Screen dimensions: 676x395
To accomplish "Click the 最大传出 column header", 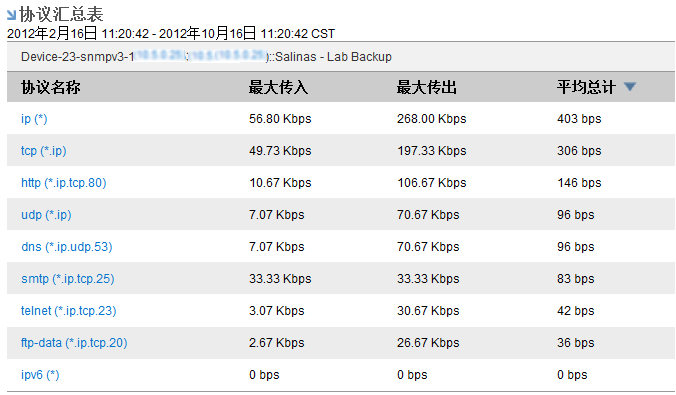I will pyautogui.click(x=426, y=87).
